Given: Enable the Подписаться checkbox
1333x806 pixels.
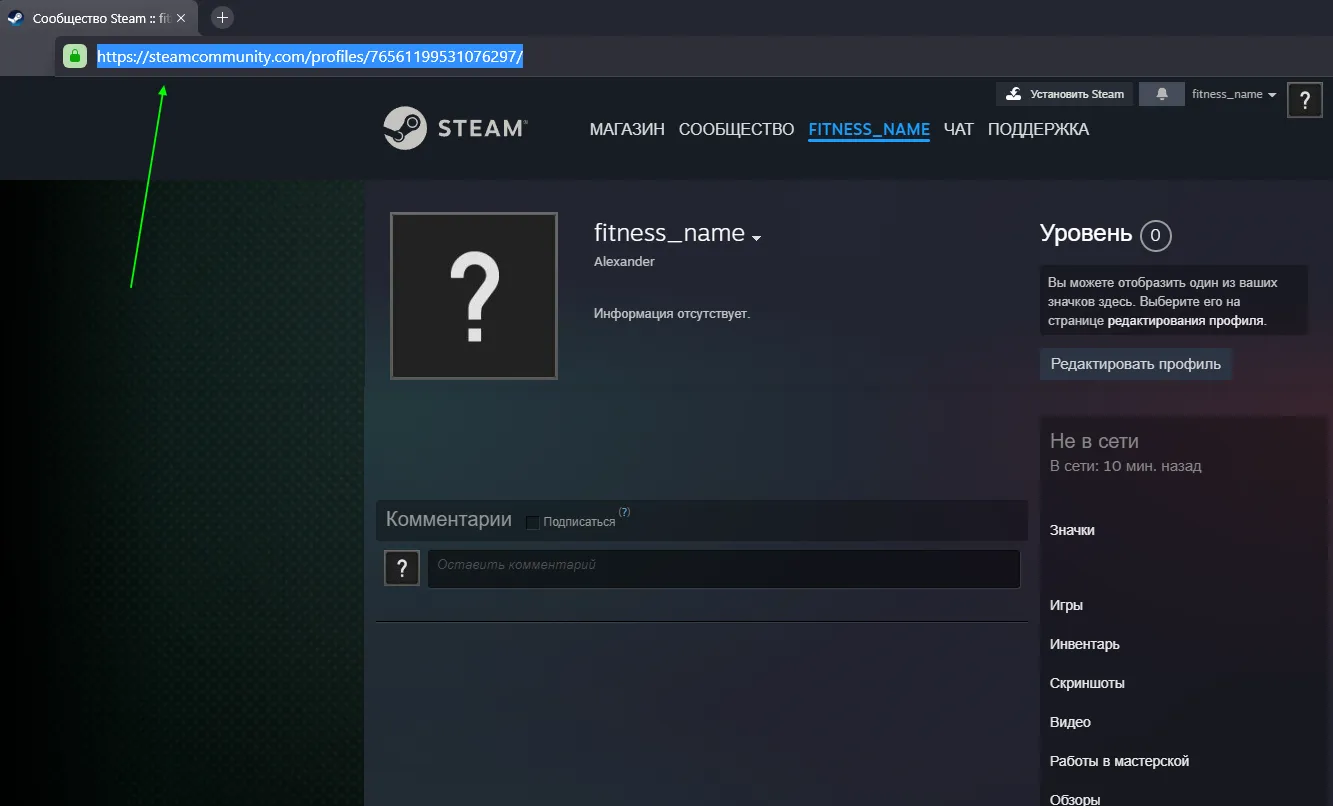Looking at the screenshot, I should click(x=532, y=522).
